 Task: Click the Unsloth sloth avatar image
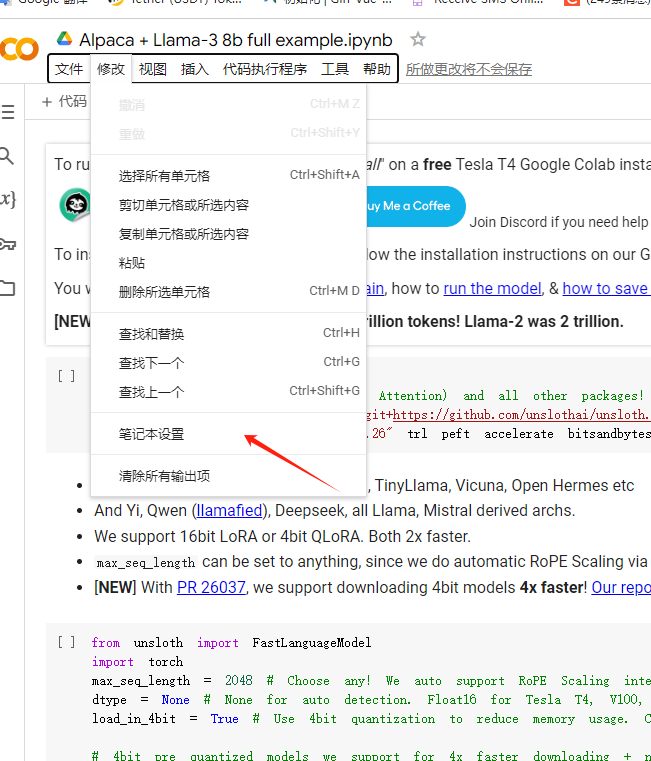point(76,204)
